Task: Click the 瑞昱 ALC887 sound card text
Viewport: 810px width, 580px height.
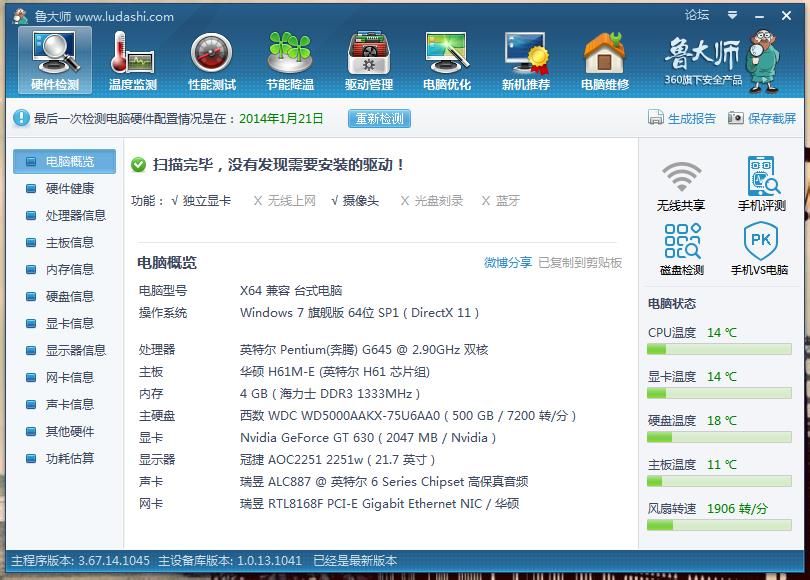Action: (x=384, y=481)
